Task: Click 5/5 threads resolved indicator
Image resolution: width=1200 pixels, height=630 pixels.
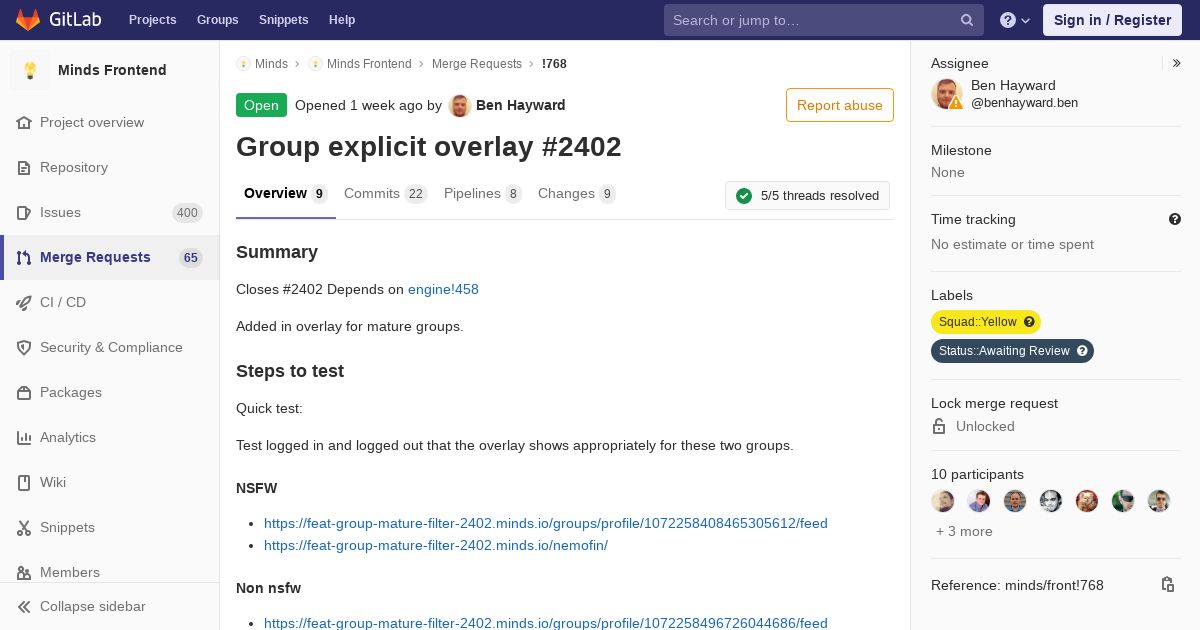Action: click(807, 196)
